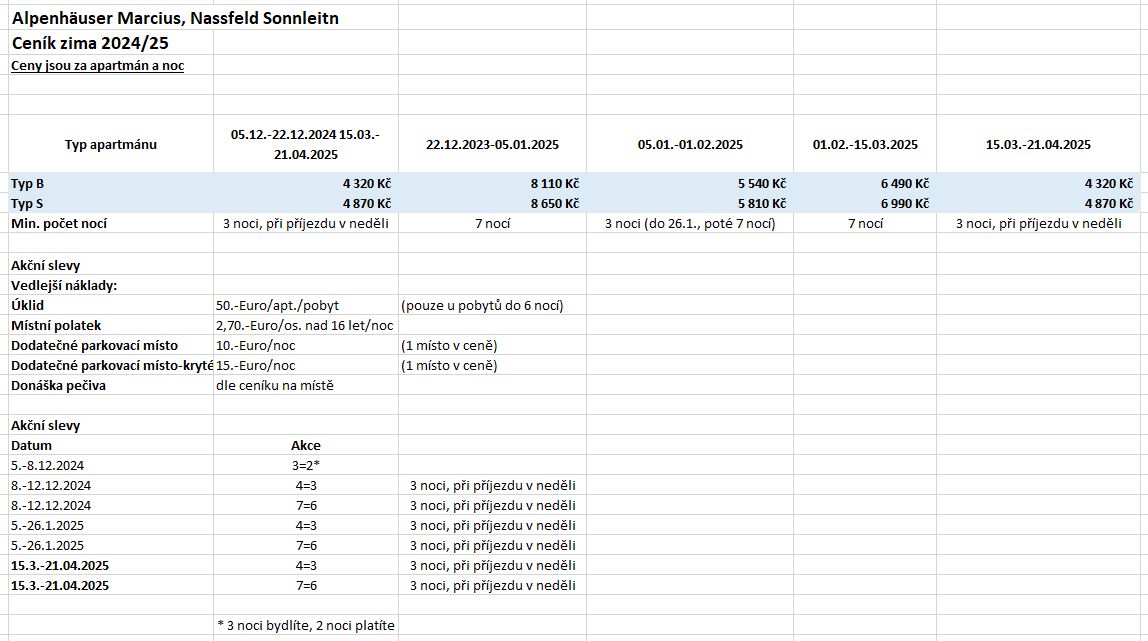1148x641 pixels.
Task: Select the Typ S row label
Action: [x=111, y=203]
